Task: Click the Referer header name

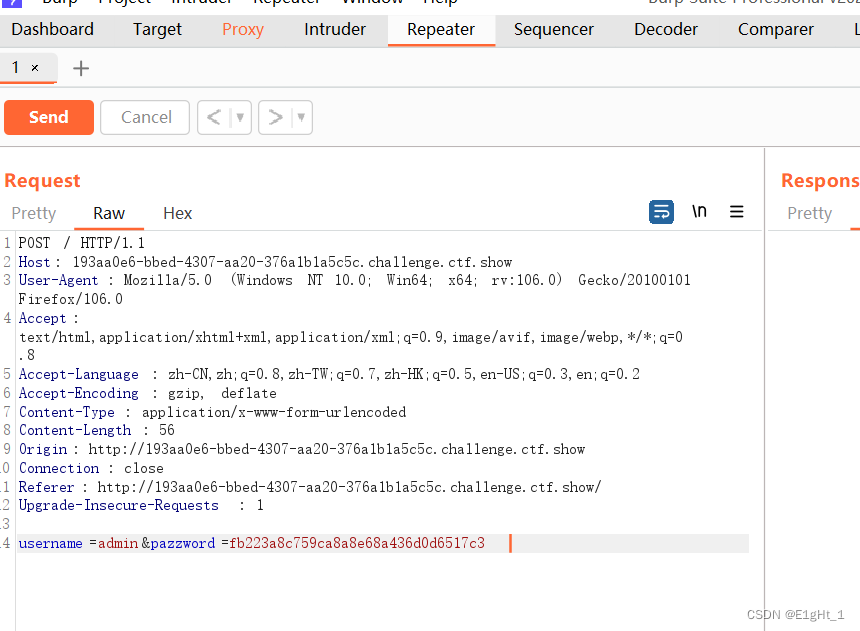Action: point(46,487)
